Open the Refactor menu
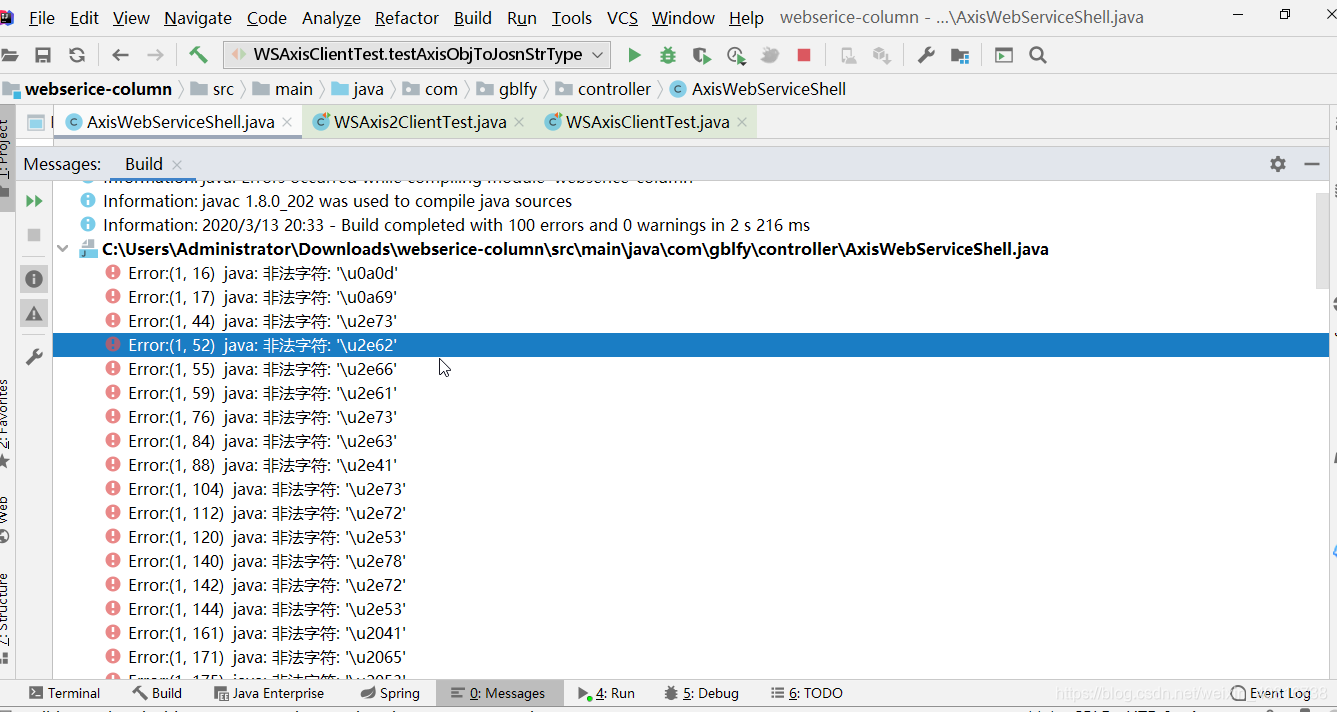The height and width of the screenshot is (712, 1337). pyautogui.click(x=407, y=18)
